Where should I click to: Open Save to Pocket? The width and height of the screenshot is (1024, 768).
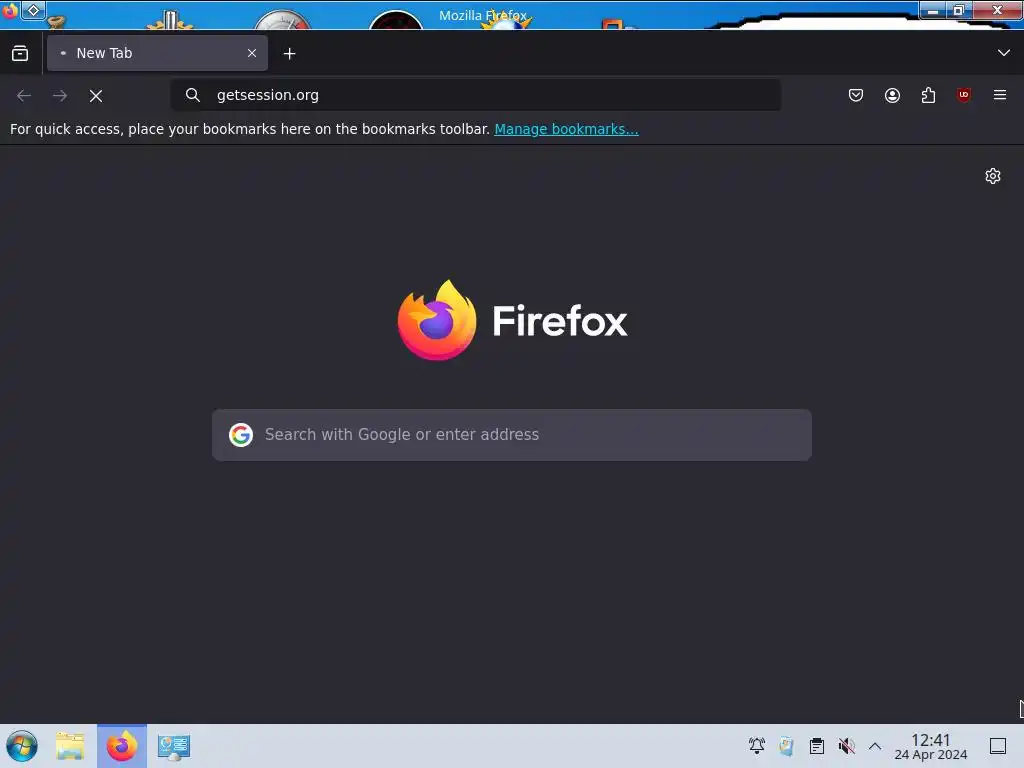[856, 95]
